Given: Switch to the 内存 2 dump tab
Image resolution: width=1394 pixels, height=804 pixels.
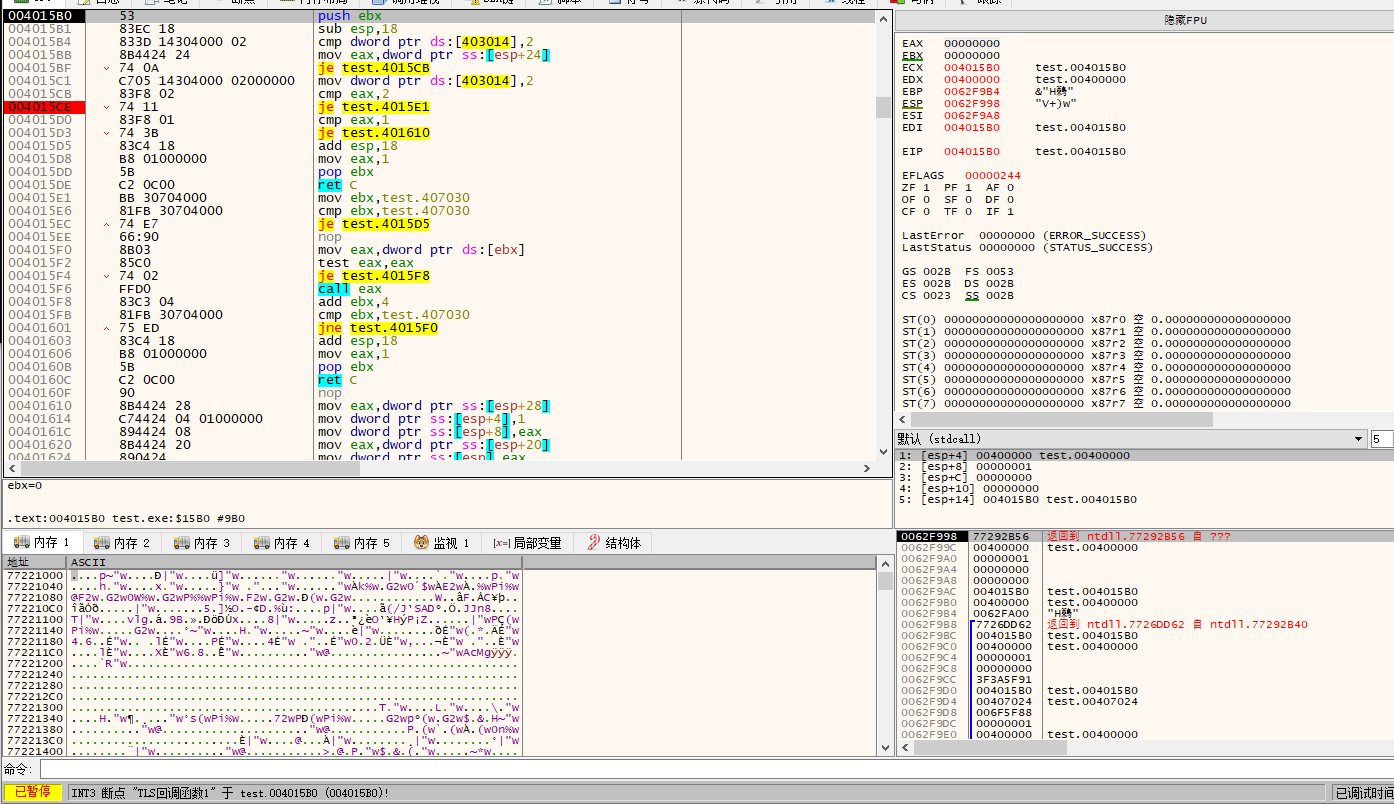Looking at the screenshot, I should click(x=122, y=542).
